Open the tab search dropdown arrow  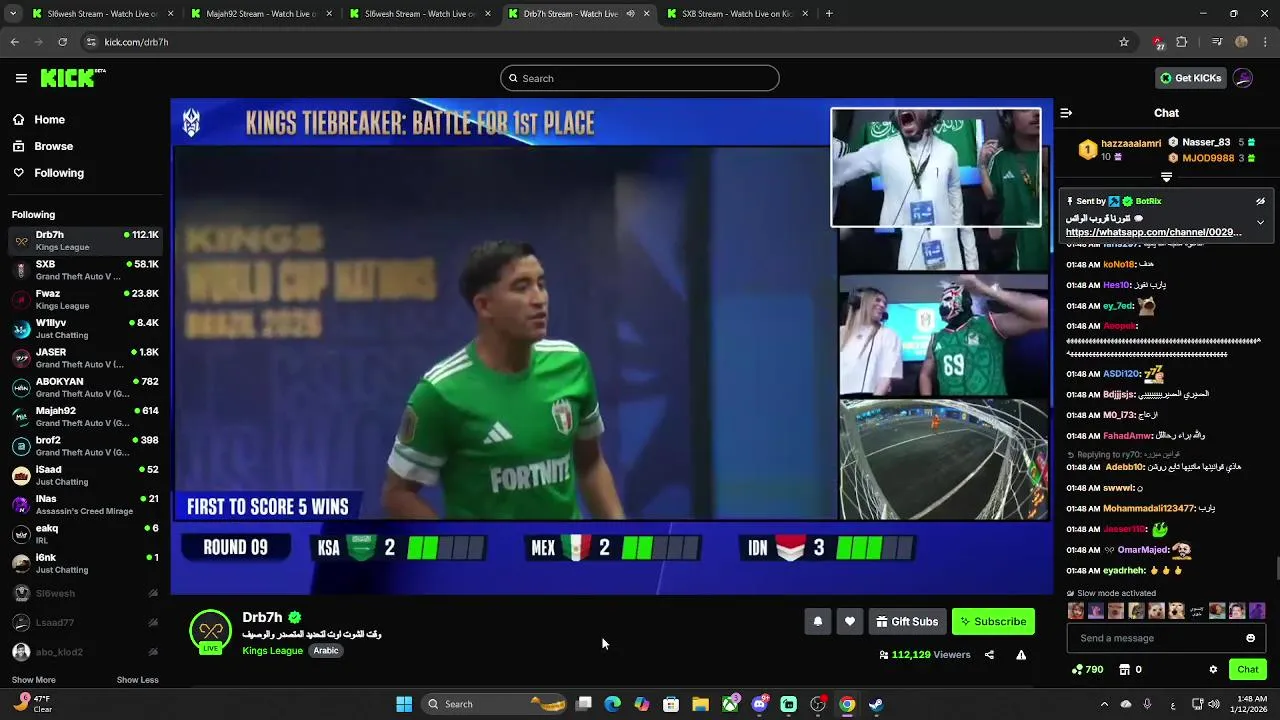click(x=14, y=14)
